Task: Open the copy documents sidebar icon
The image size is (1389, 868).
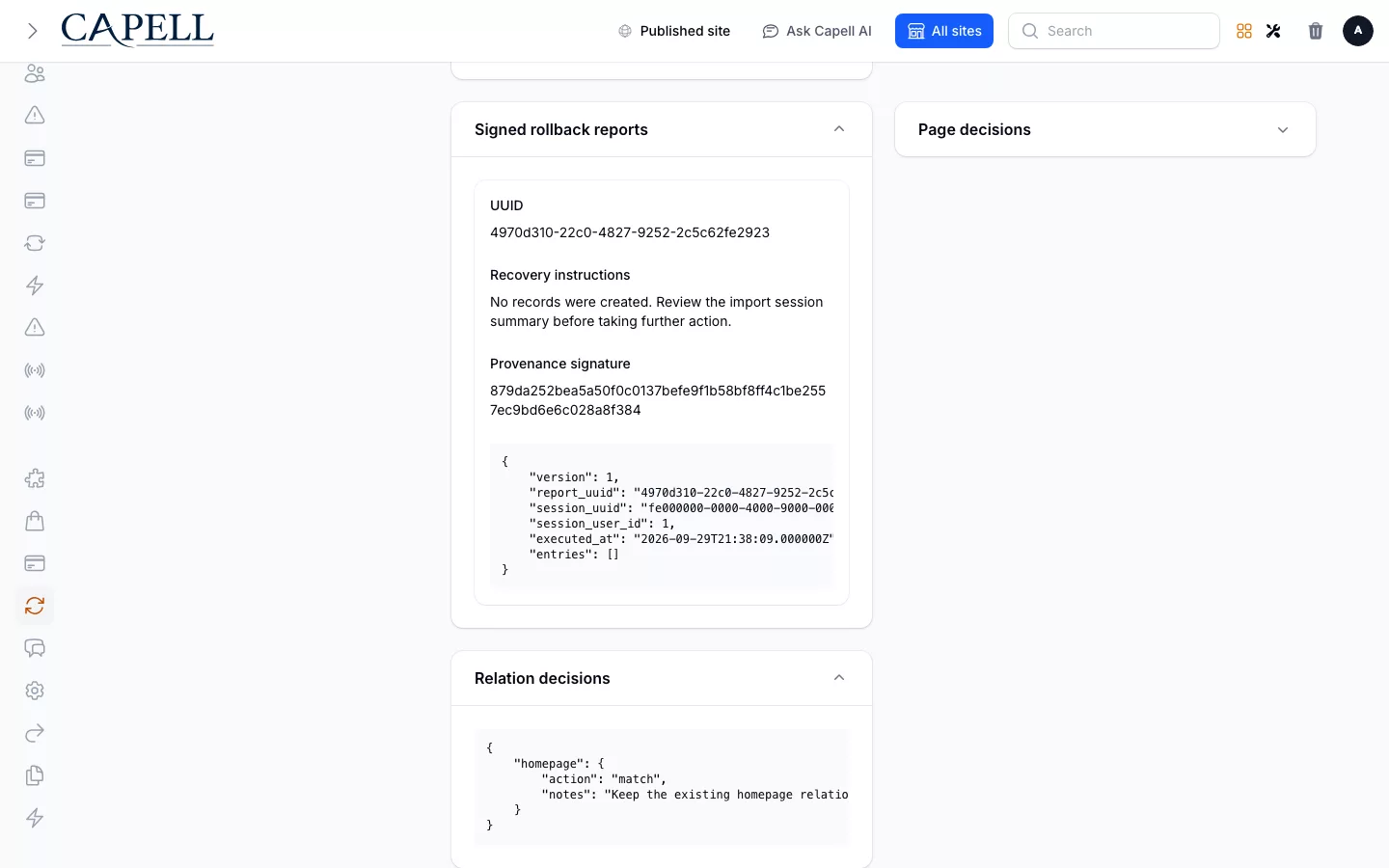Action: [x=35, y=775]
